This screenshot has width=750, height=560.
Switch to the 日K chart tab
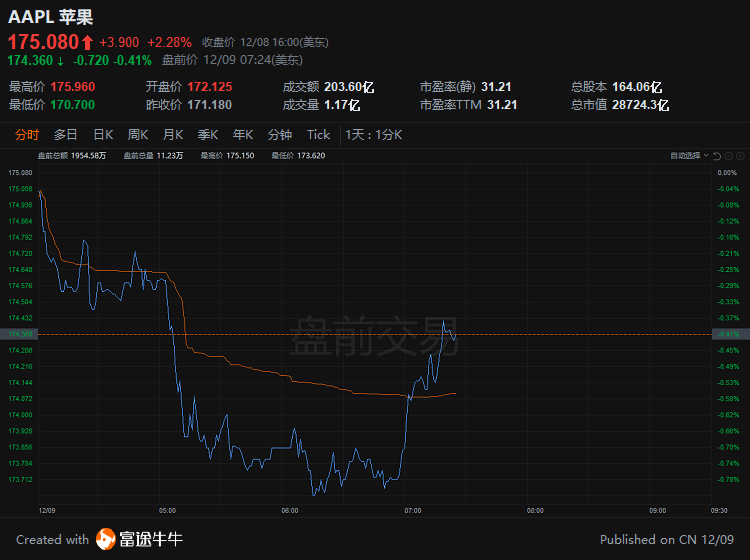click(103, 135)
